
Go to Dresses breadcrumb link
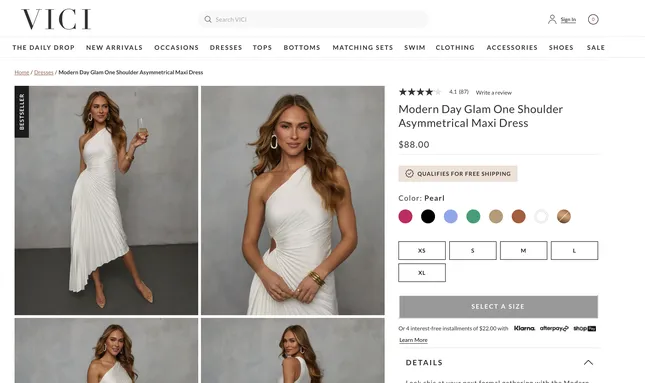[44, 72]
